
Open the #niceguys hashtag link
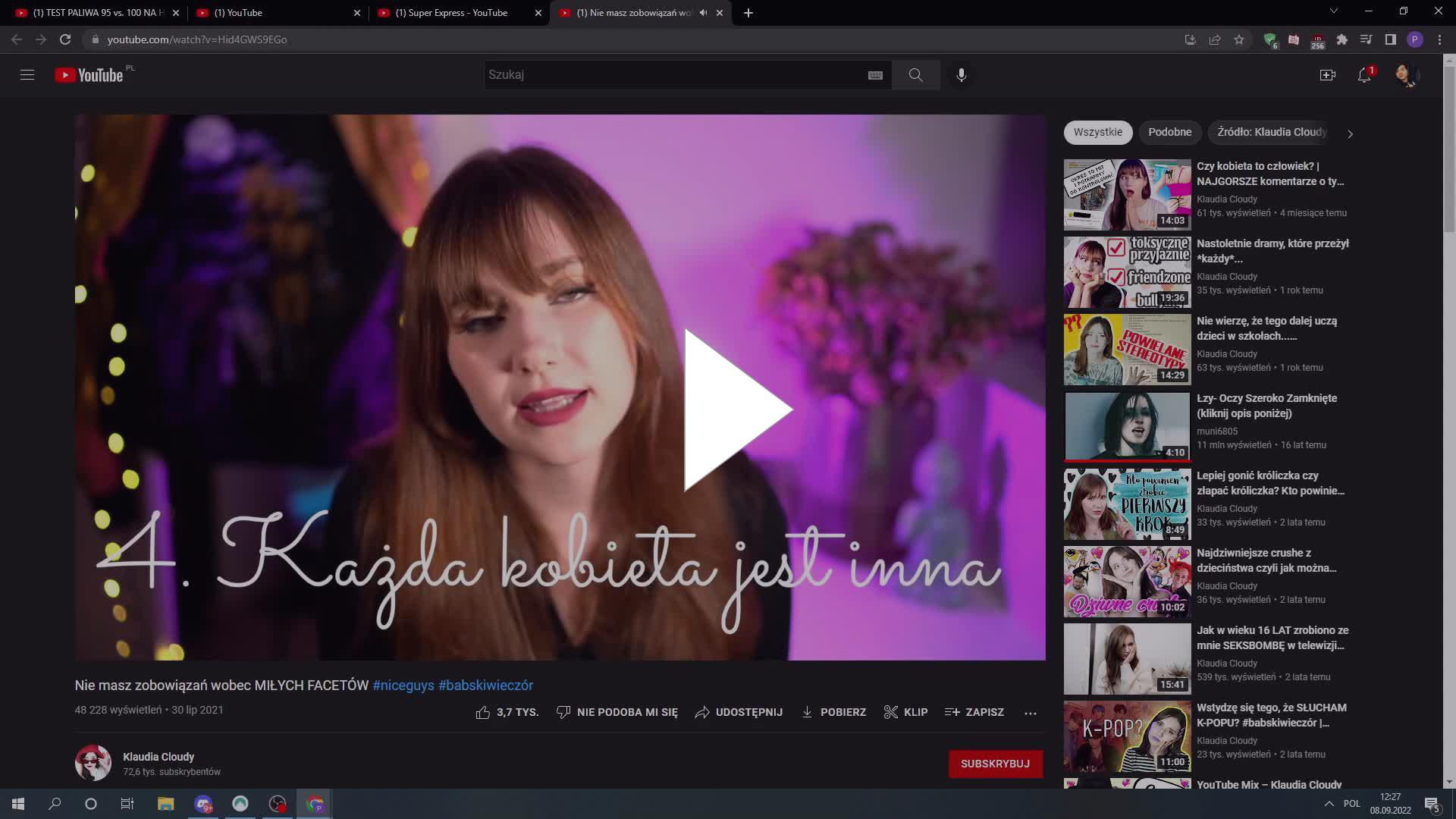(403, 685)
